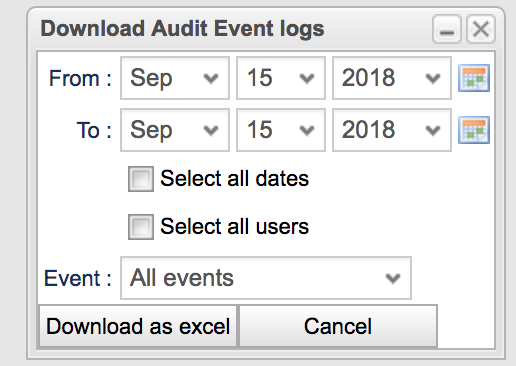The width and height of the screenshot is (516, 366).
Task: Open the To date calendar picker icon
Action: (474, 130)
